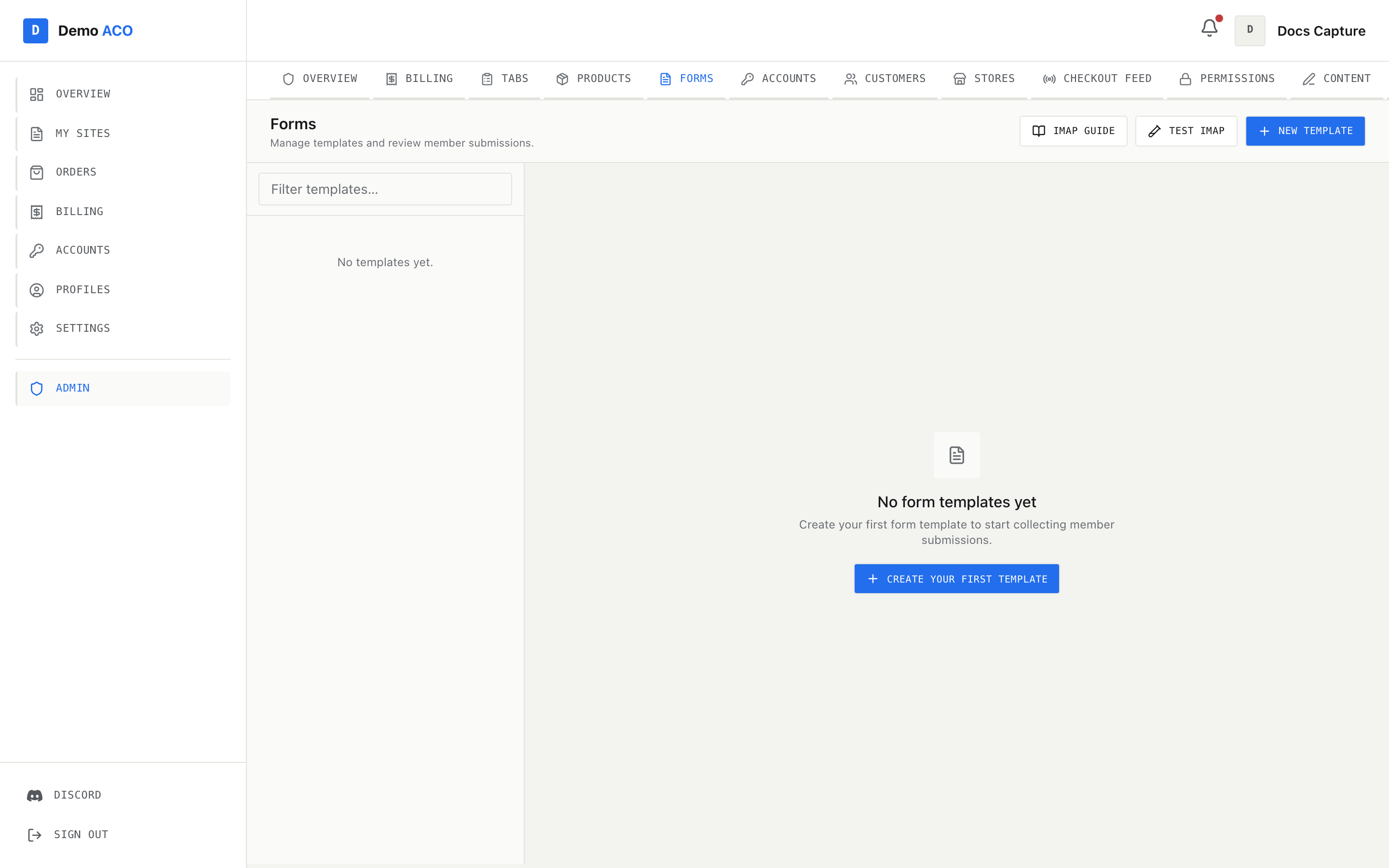Click the Demo ACO logo badge
The height and width of the screenshot is (868, 1389).
[x=36, y=30]
